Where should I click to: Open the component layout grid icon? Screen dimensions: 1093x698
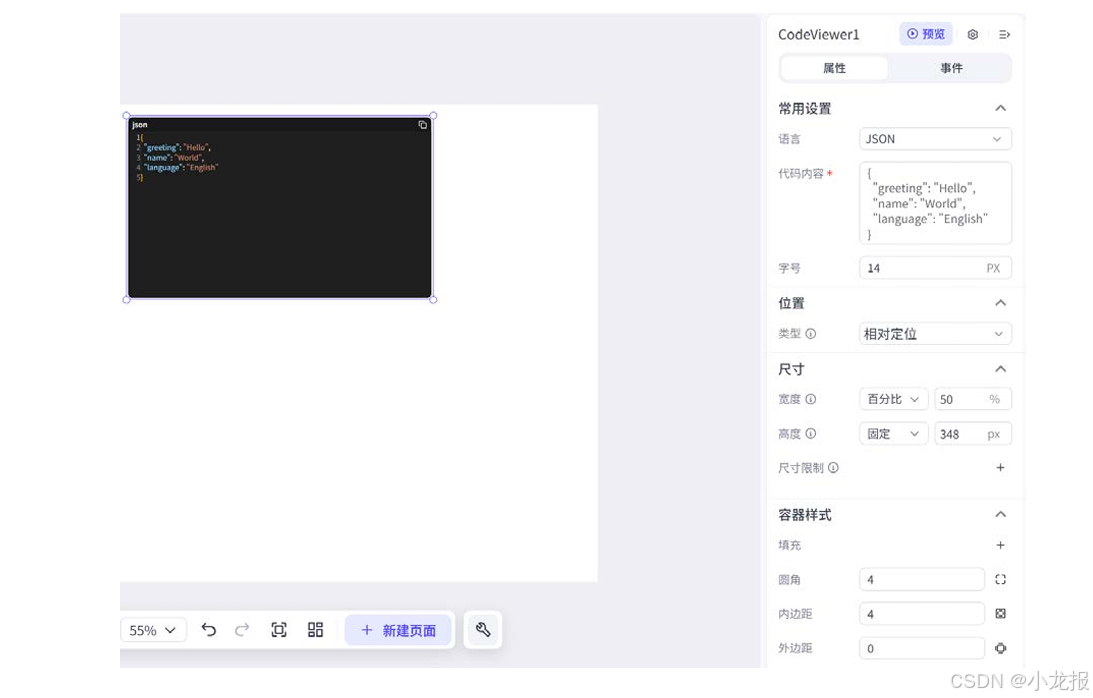pyautogui.click(x=315, y=630)
